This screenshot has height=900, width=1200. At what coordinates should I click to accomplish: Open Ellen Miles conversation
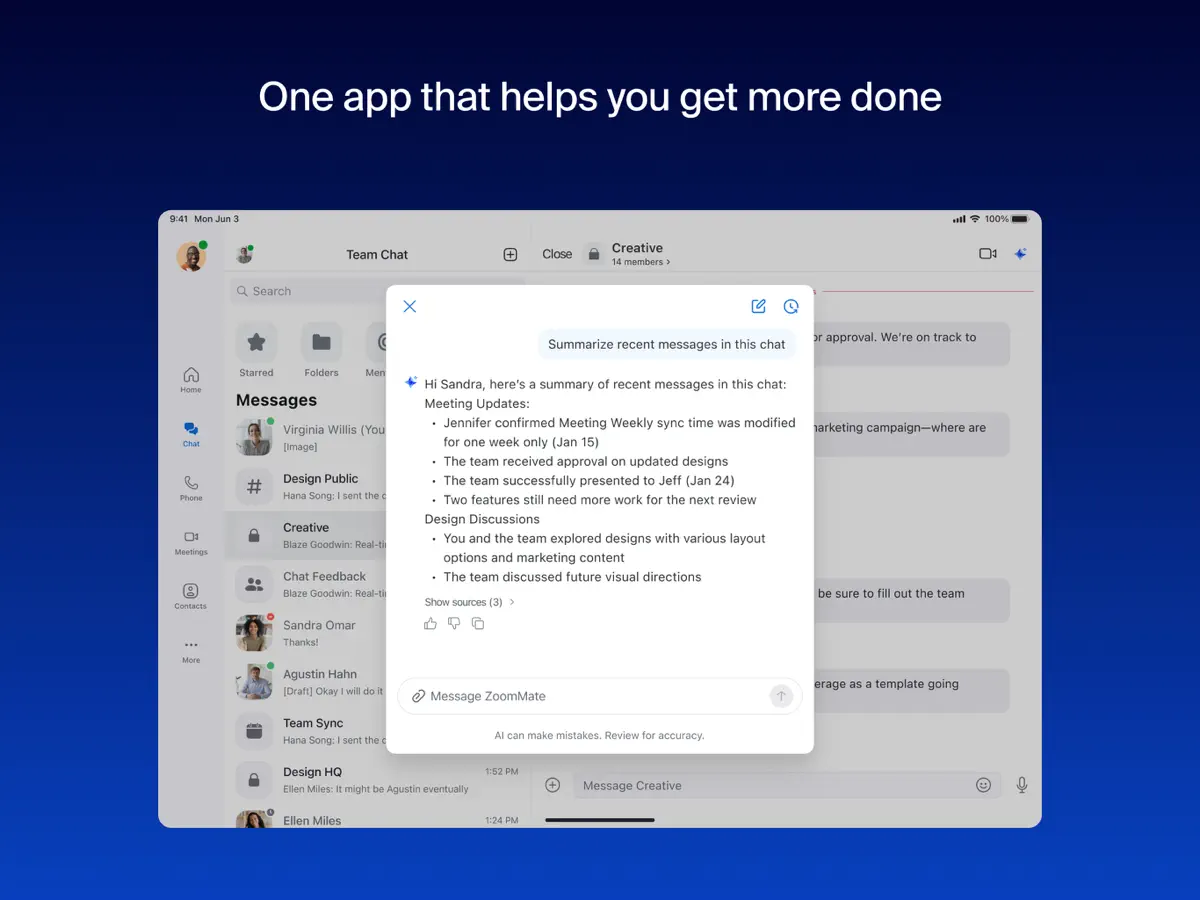click(378, 818)
